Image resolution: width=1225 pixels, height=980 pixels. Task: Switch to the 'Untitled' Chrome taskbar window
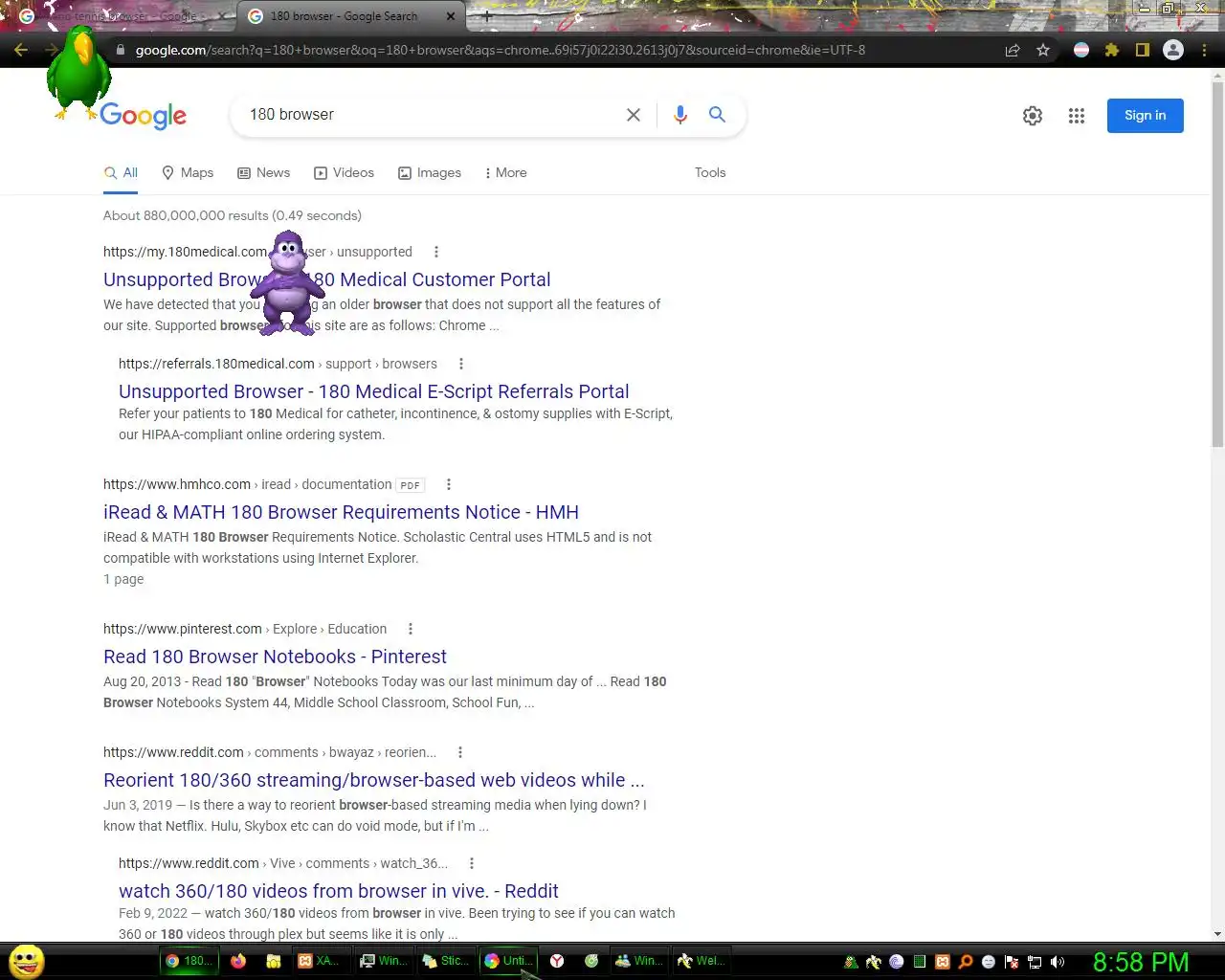(x=508, y=961)
